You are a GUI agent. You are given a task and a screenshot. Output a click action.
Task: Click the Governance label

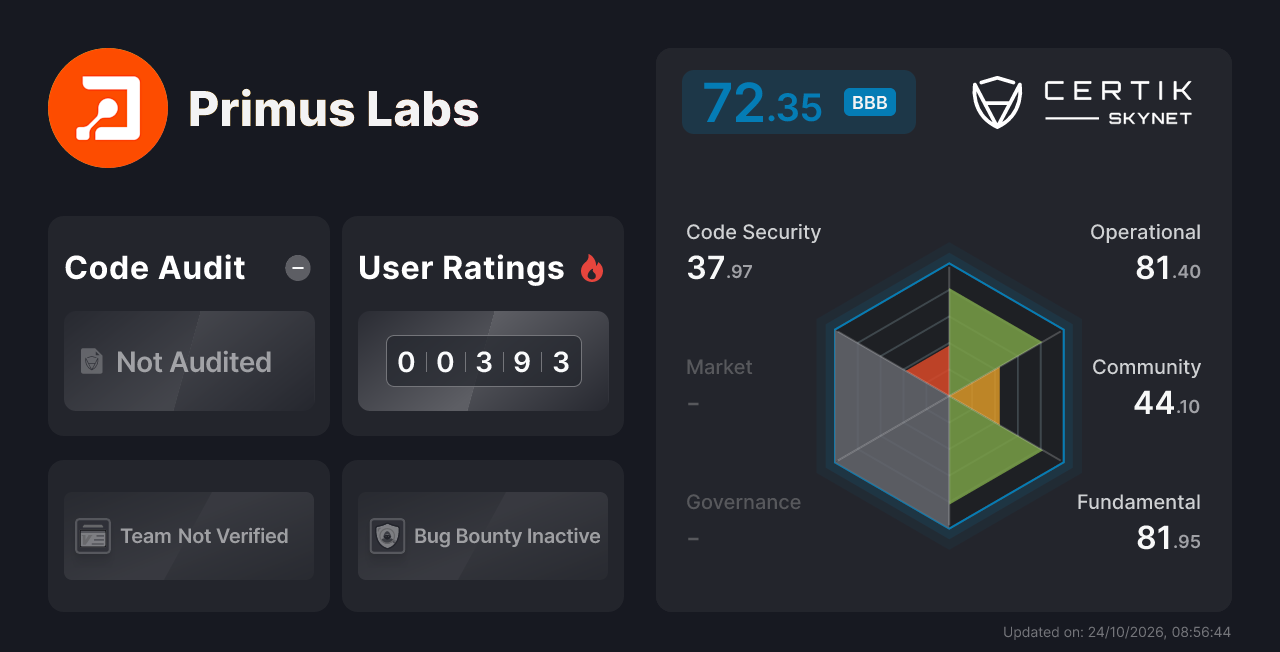(743, 502)
